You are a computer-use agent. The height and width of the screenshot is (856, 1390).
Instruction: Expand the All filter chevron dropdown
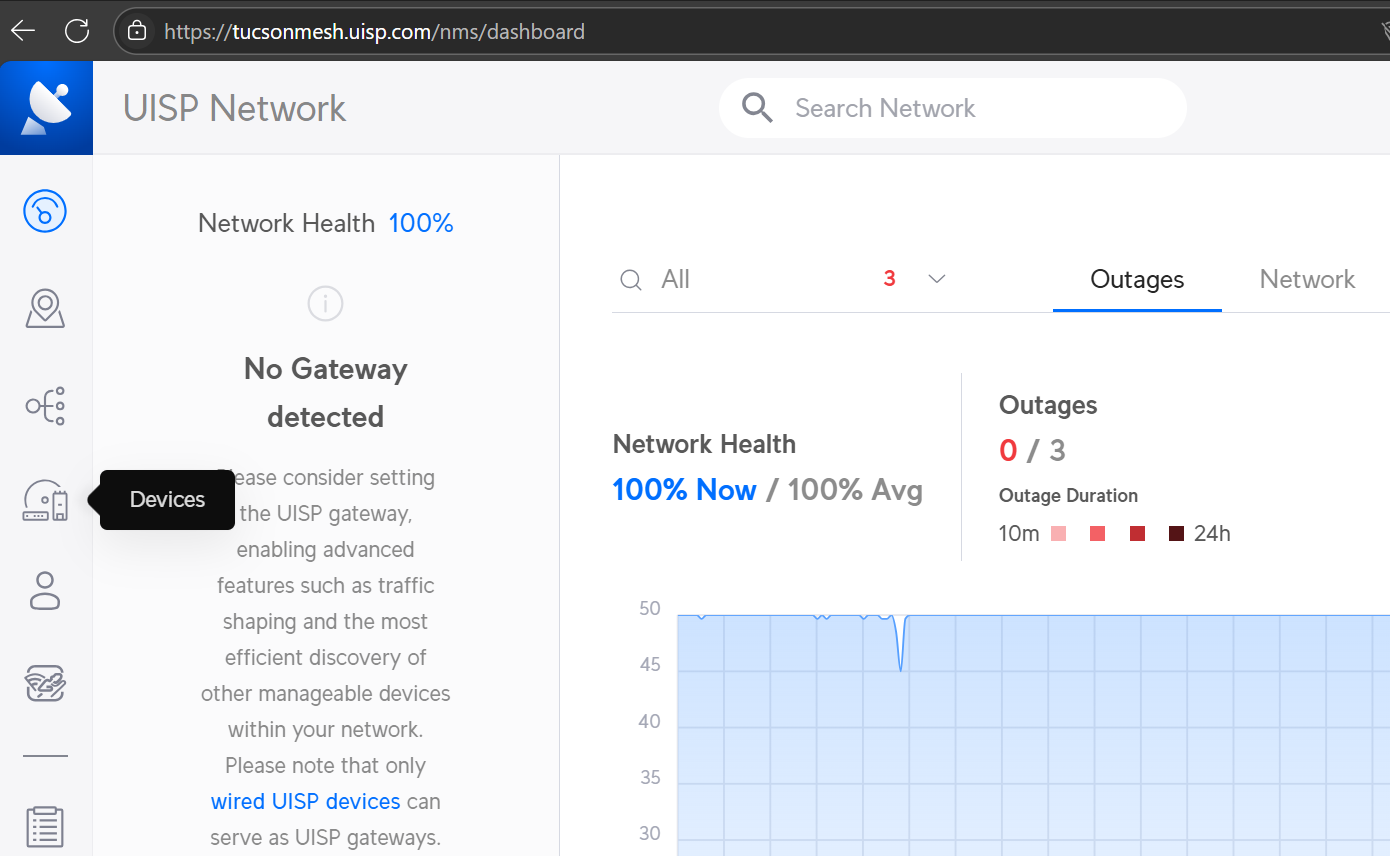[x=936, y=279]
